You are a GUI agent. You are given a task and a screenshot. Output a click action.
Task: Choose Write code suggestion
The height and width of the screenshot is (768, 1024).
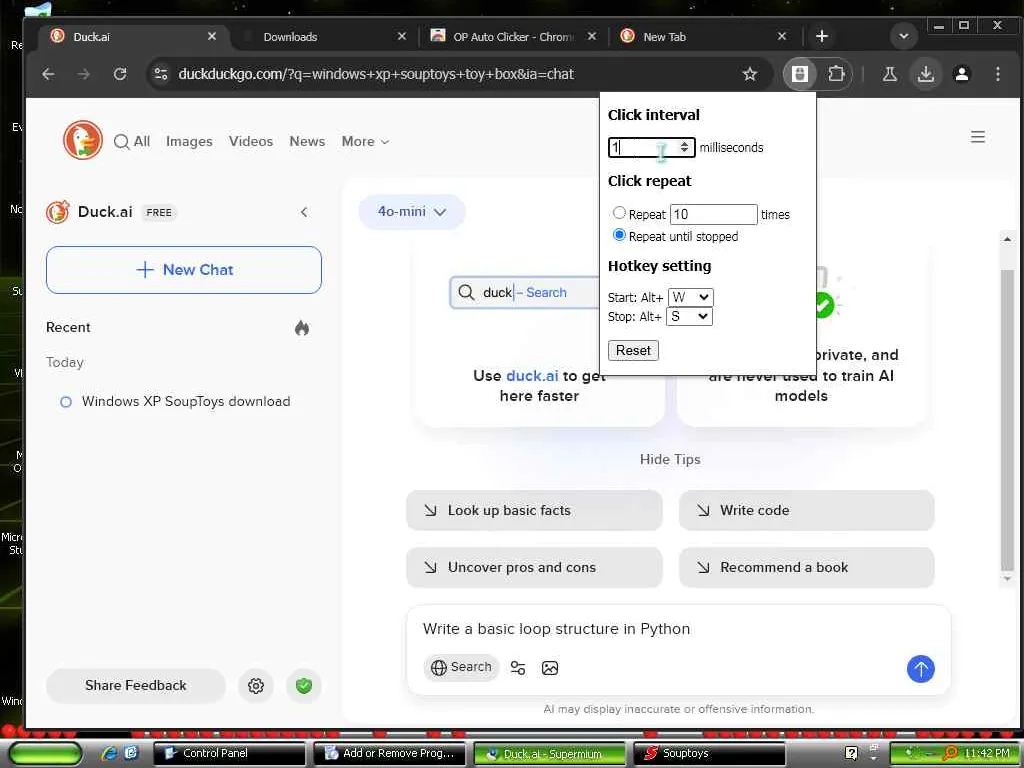[807, 511]
